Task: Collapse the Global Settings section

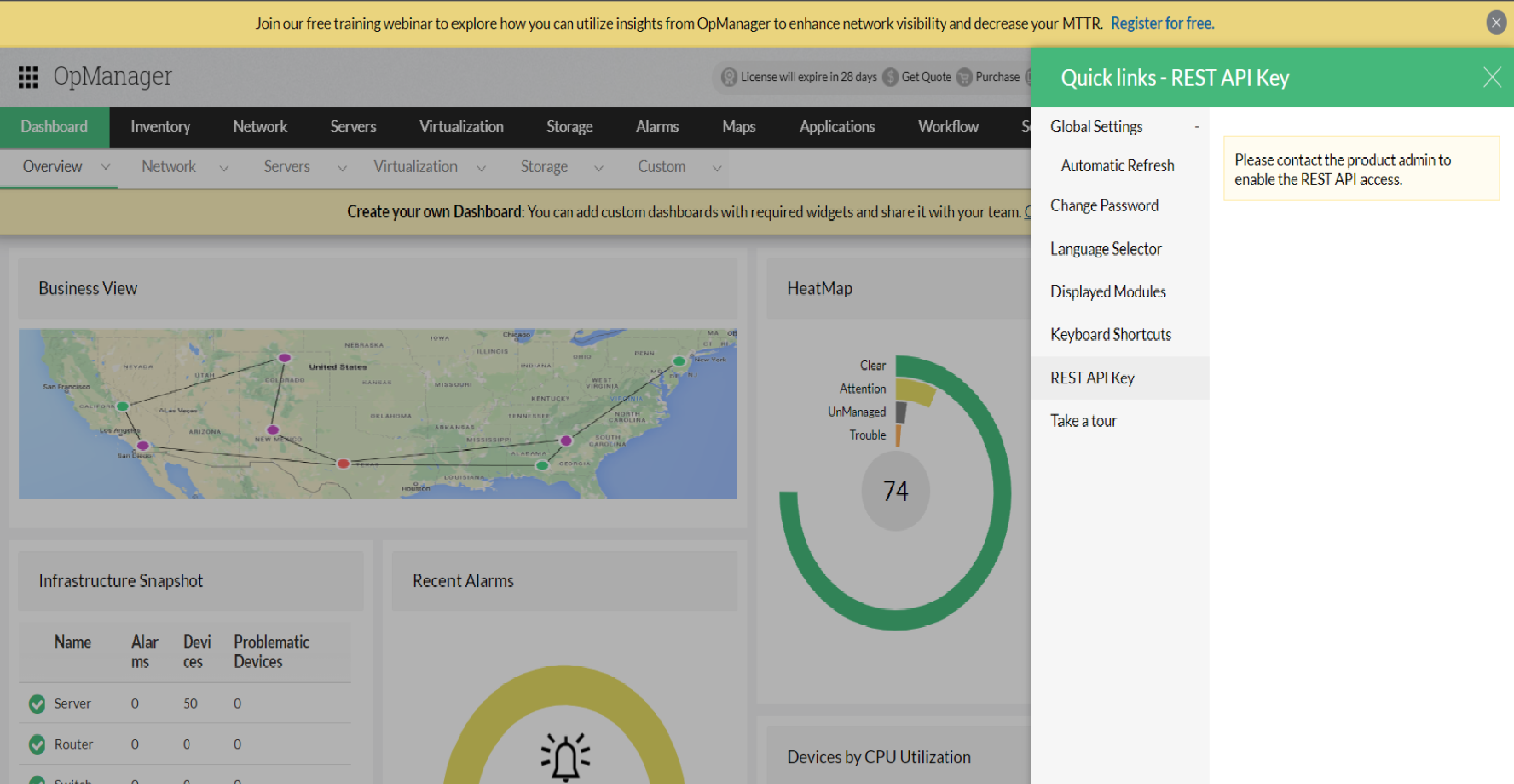Action: coord(1196,127)
